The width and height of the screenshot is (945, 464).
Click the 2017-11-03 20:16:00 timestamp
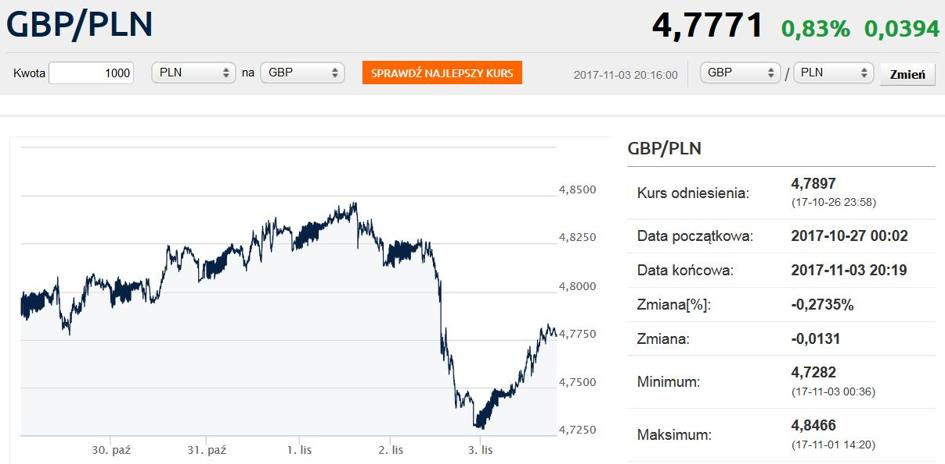[x=626, y=74]
